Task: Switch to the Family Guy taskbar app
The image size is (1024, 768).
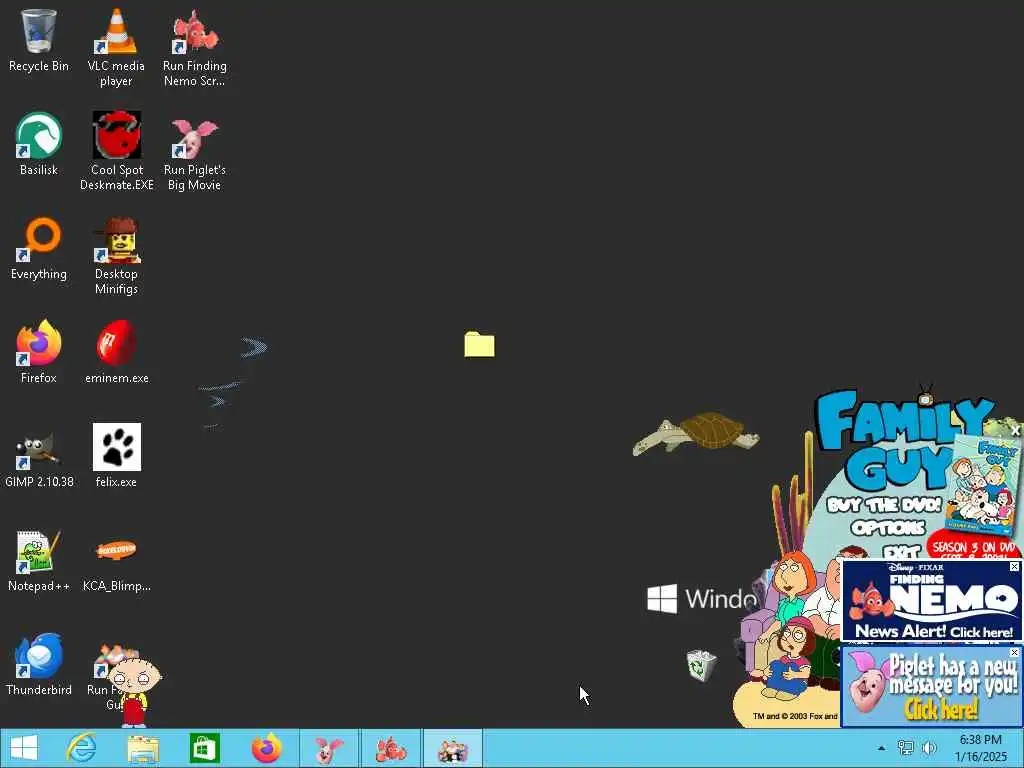Action: tap(453, 748)
